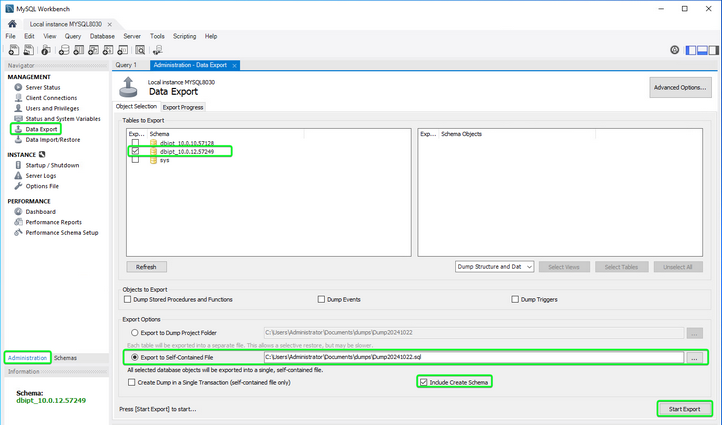Image resolution: width=722 pixels, height=425 pixels.
Task: Switch to the Object Selection tab
Action: [136, 106]
